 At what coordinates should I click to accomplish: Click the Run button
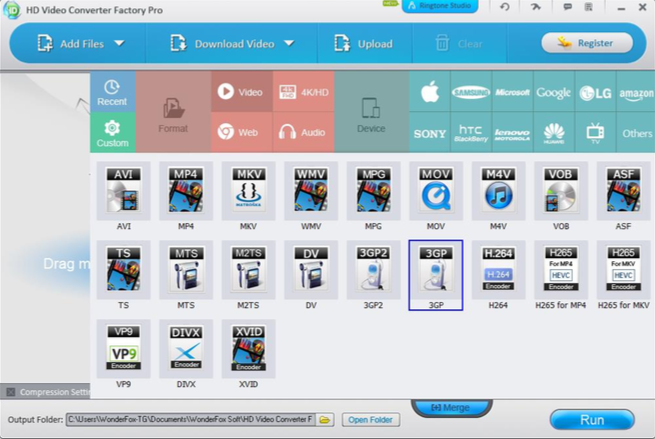591,420
